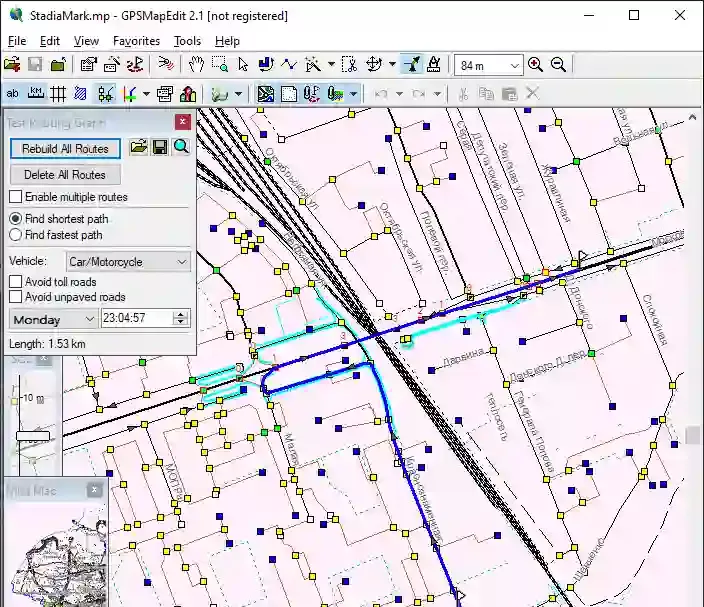Click the city buildings icon

[188, 94]
